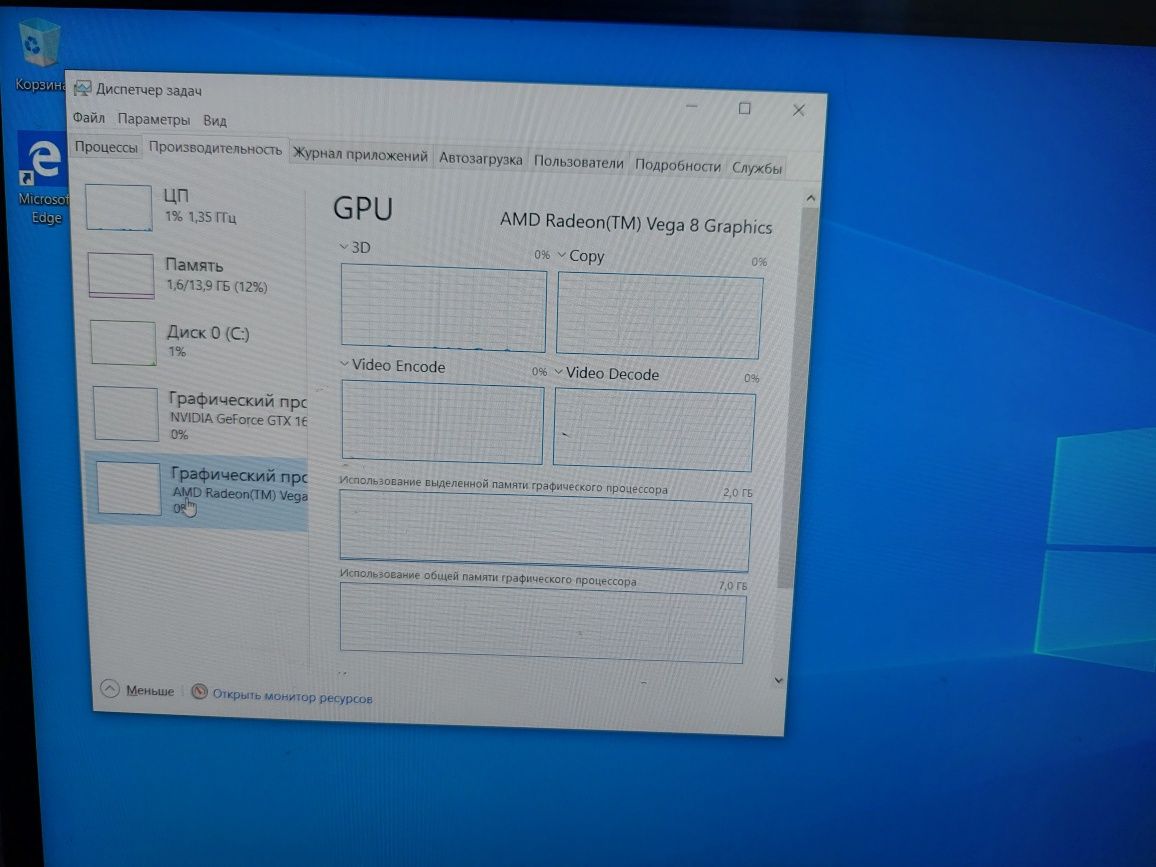Image resolution: width=1156 pixels, height=867 pixels.
Task: Select the ЦП performance item
Action: [194, 207]
